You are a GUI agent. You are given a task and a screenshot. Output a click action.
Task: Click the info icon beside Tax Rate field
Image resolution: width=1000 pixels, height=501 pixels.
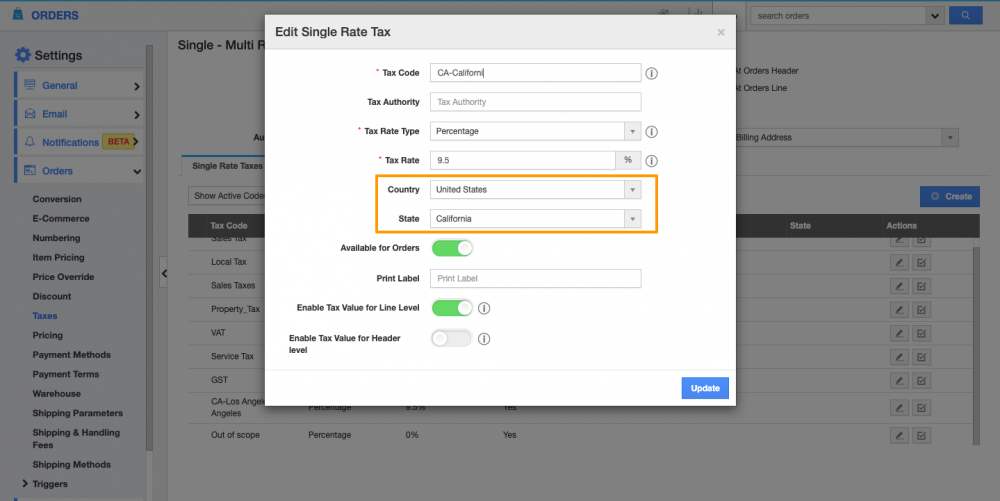tap(651, 160)
